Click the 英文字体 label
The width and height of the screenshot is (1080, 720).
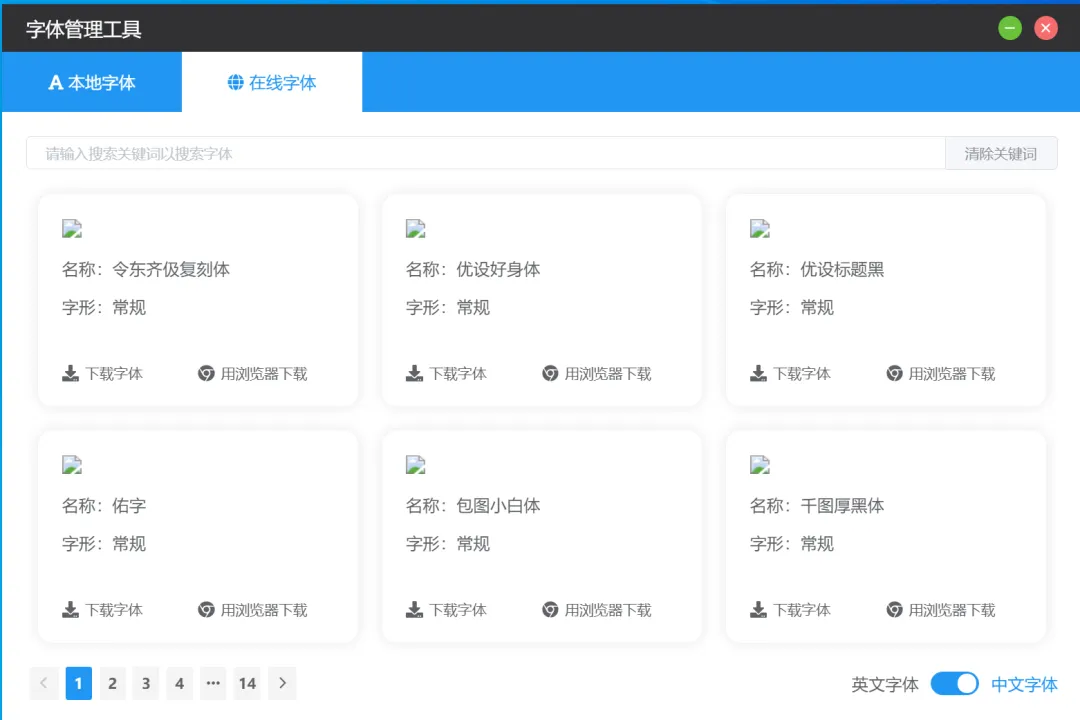click(x=885, y=684)
